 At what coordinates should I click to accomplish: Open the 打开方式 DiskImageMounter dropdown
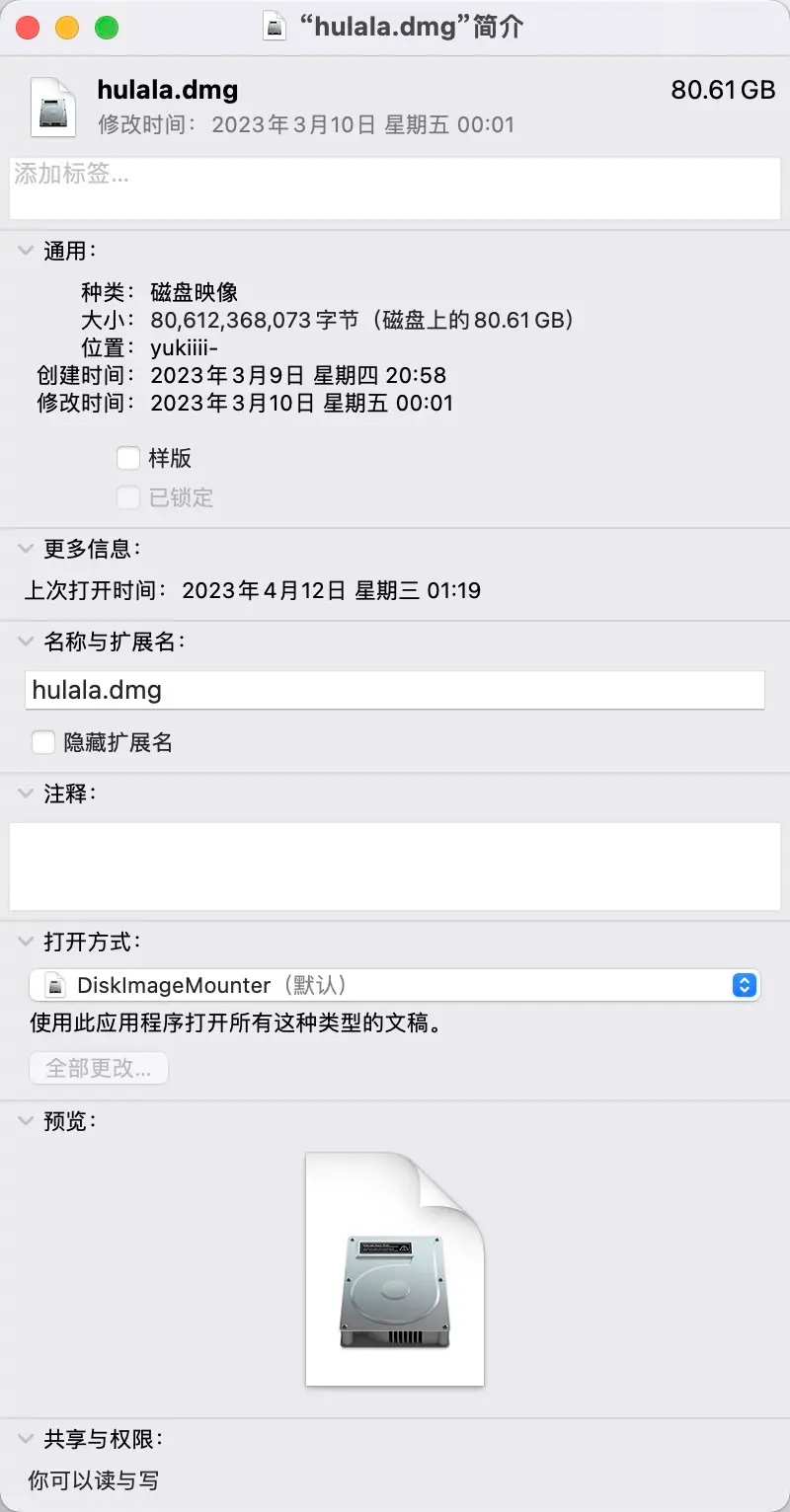[395, 985]
